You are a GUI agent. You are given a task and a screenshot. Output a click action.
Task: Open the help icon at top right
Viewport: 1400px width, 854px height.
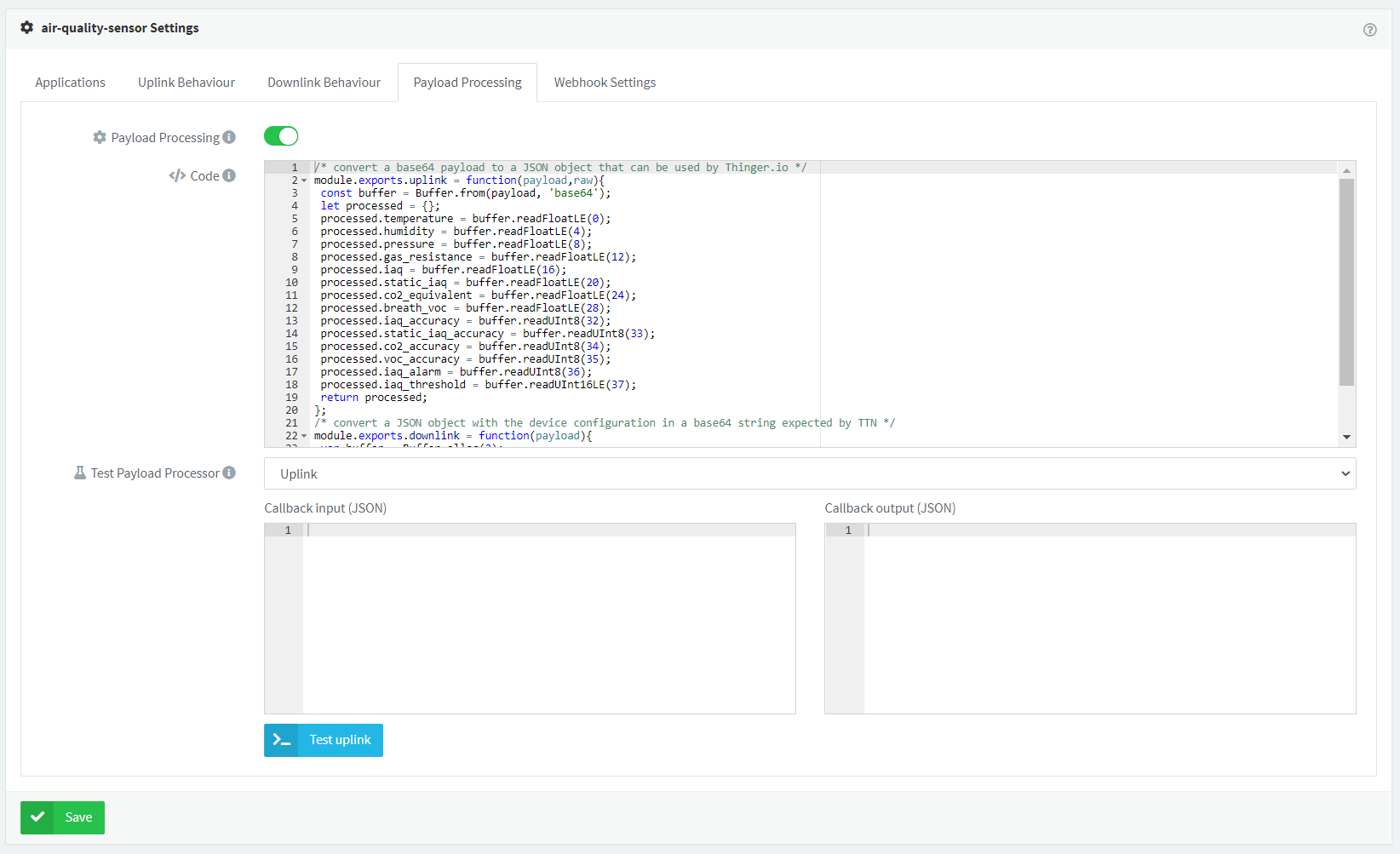coord(1370,30)
